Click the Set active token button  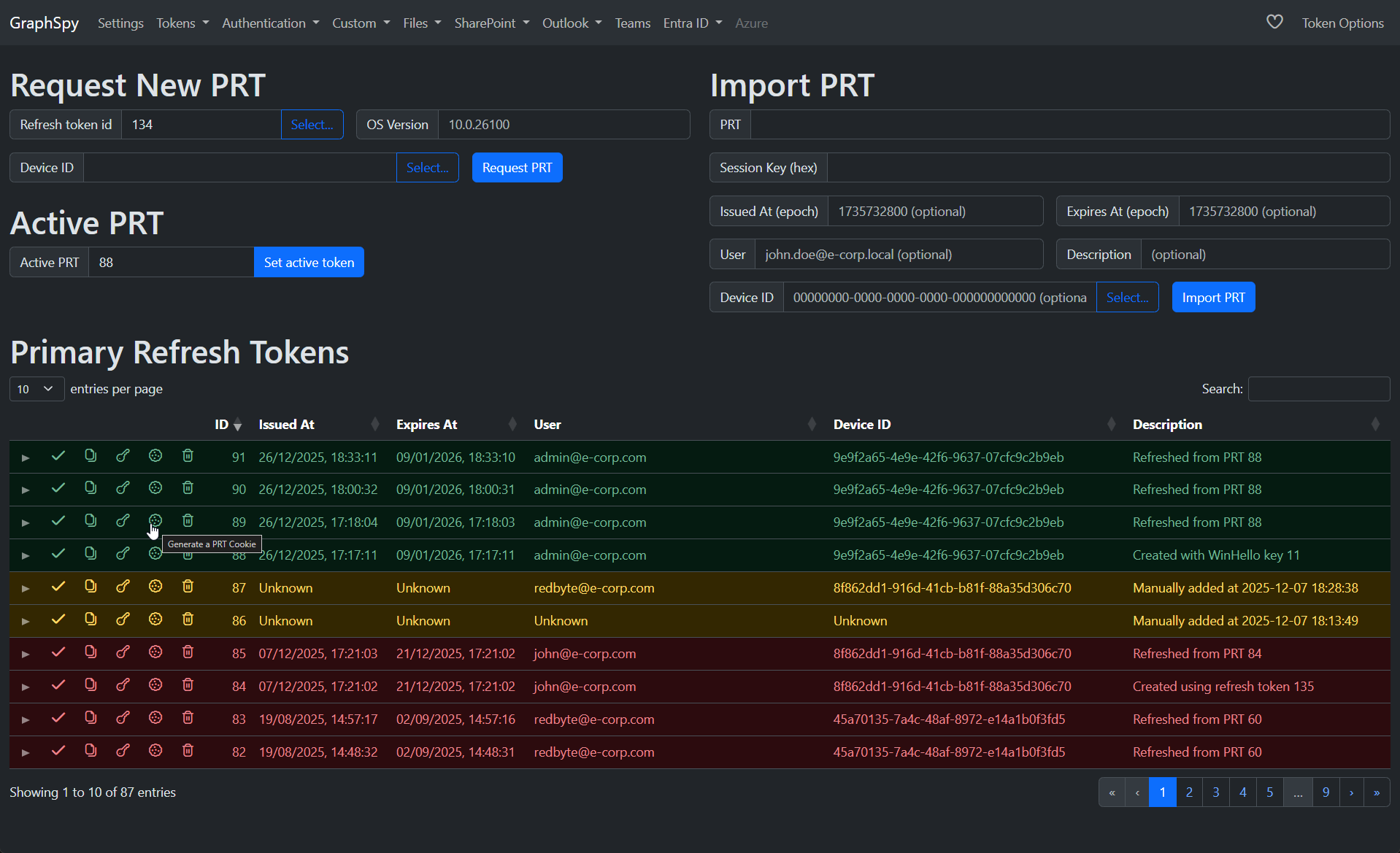click(309, 262)
